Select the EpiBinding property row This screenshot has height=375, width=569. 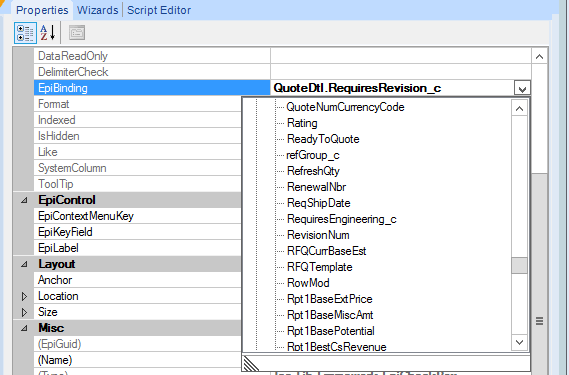(152, 88)
